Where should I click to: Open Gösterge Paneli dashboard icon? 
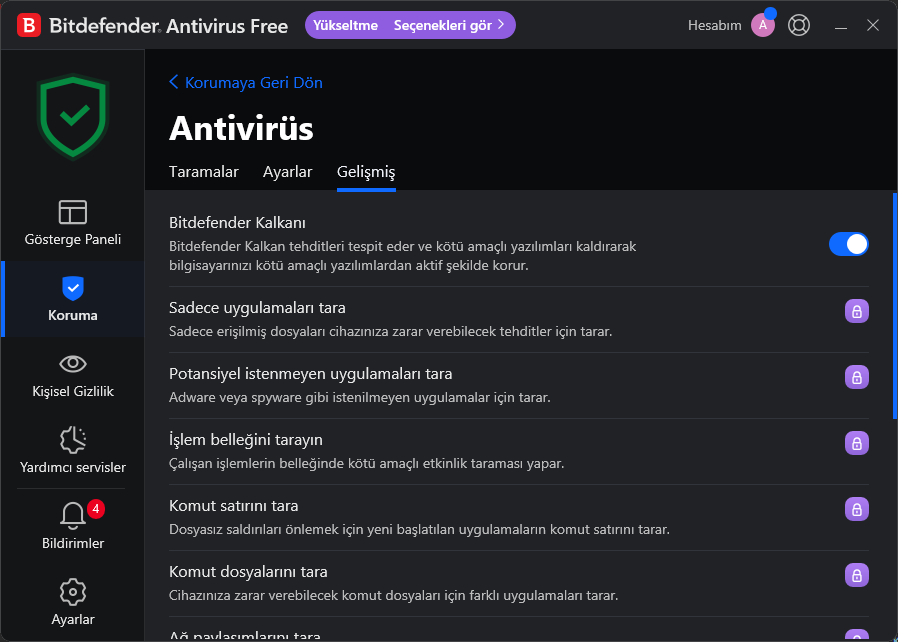[x=72, y=212]
